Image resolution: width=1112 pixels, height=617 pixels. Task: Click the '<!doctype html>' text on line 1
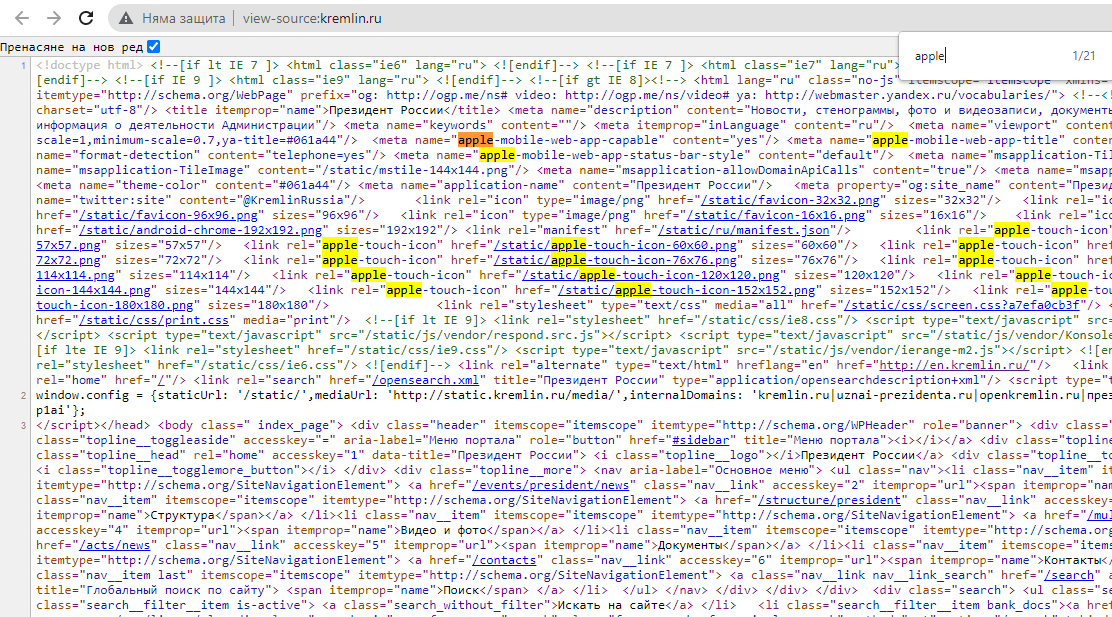(89, 65)
